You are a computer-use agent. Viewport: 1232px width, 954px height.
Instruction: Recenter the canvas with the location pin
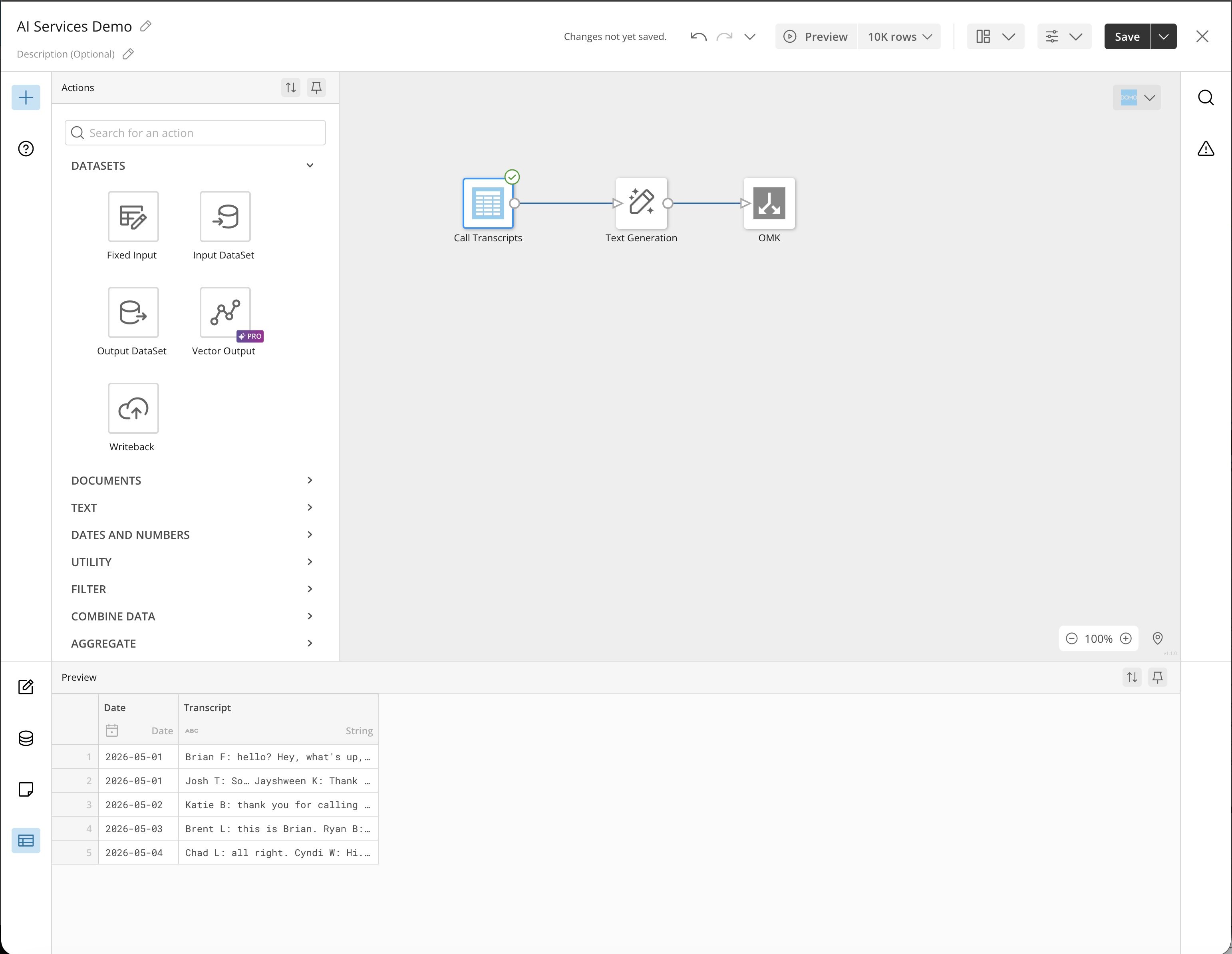(x=1158, y=638)
